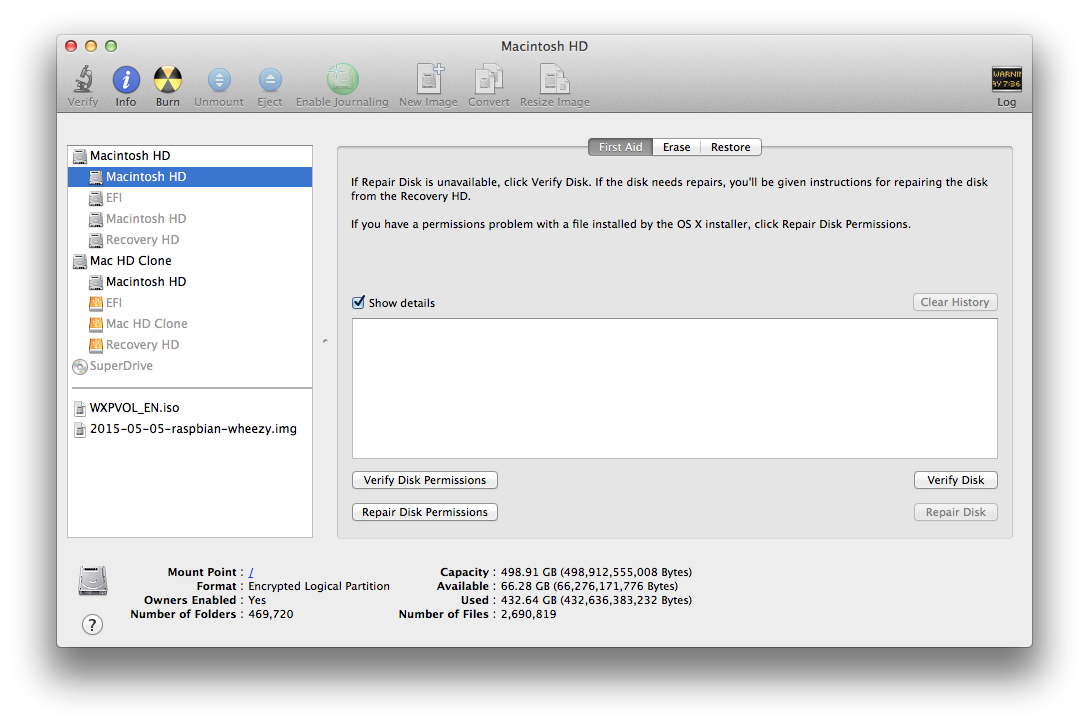This screenshot has width=1089, height=726.
Task: Switch to the Erase tab
Action: click(x=676, y=147)
